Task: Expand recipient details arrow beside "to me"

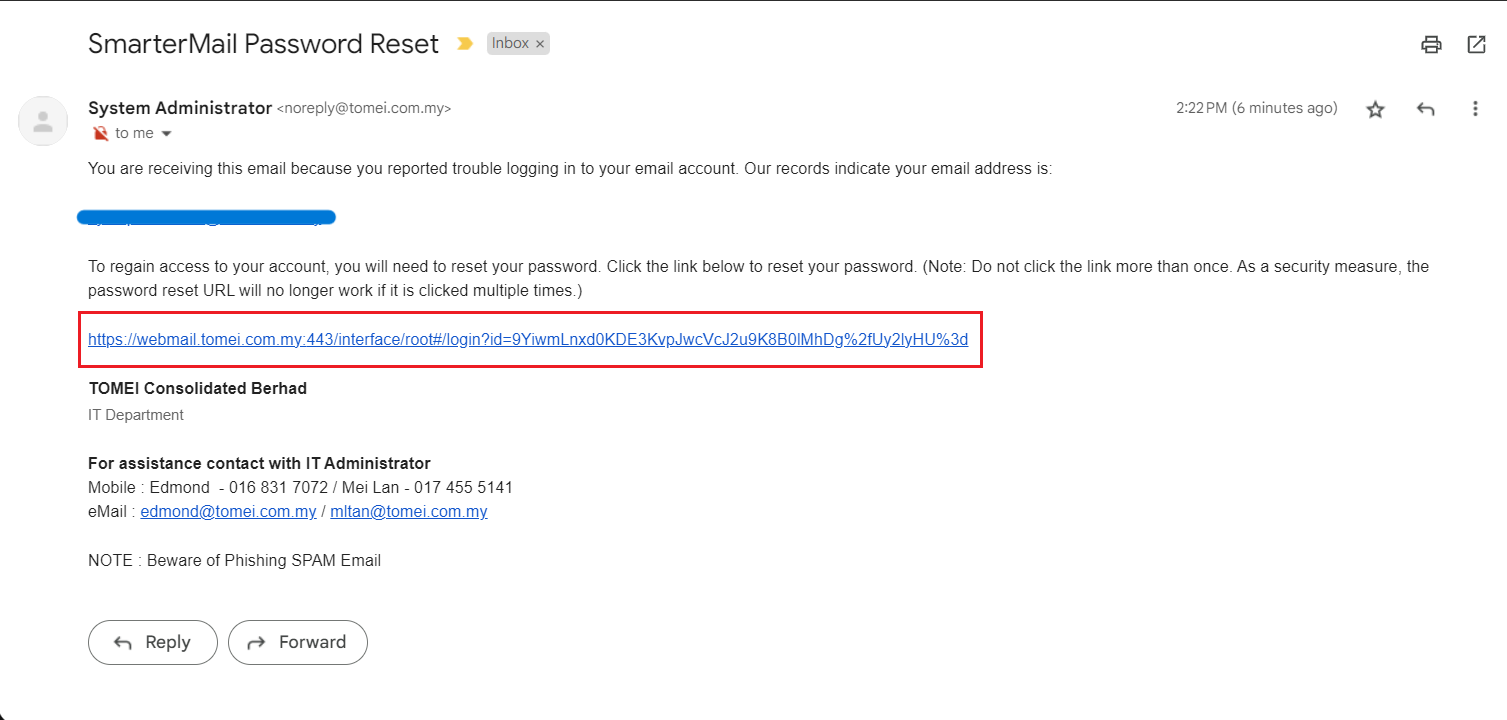Action: coord(167,134)
